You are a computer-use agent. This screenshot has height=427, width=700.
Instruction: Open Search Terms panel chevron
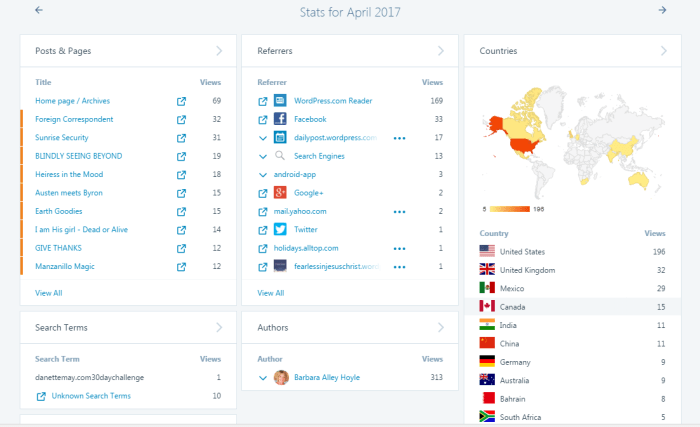[219, 327]
